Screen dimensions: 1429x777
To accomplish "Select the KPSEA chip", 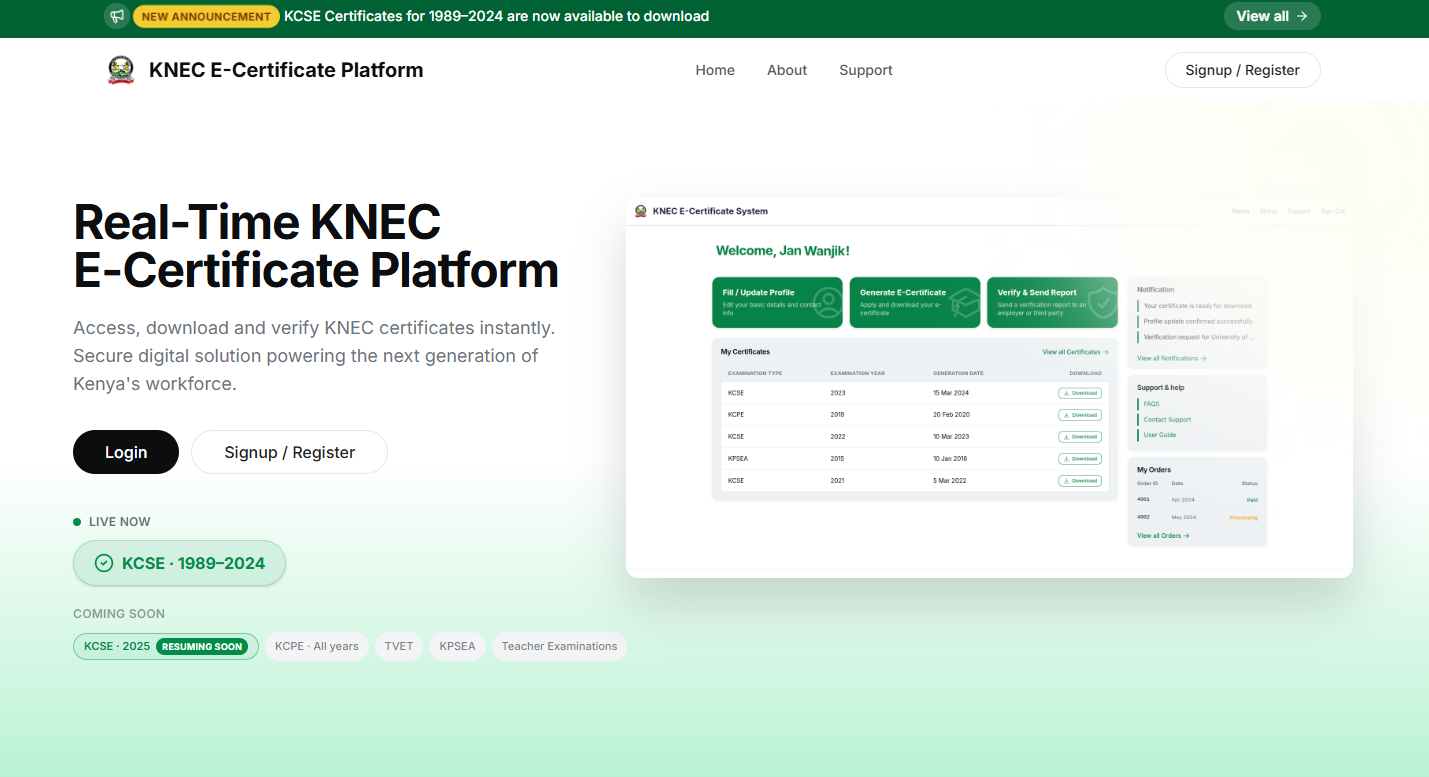I will pos(458,646).
